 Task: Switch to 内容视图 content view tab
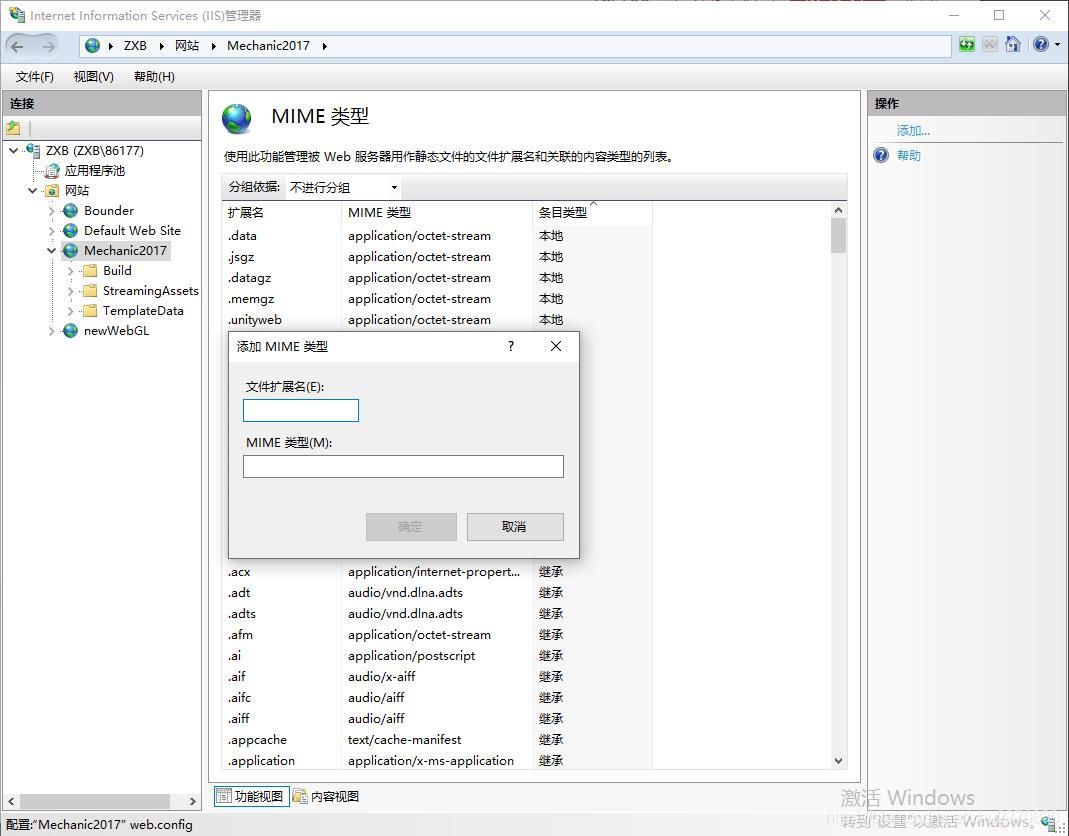pos(326,796)
